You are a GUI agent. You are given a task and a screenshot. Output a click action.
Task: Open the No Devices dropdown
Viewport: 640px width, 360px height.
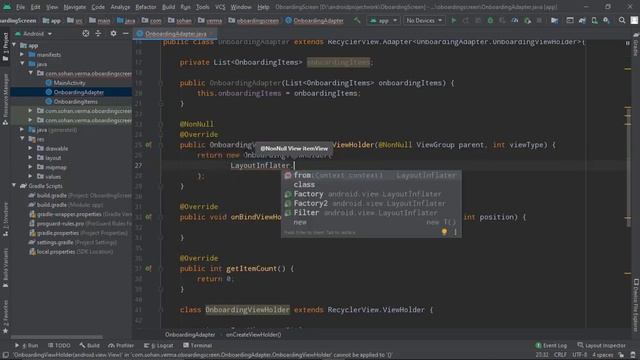pos(424,20)
